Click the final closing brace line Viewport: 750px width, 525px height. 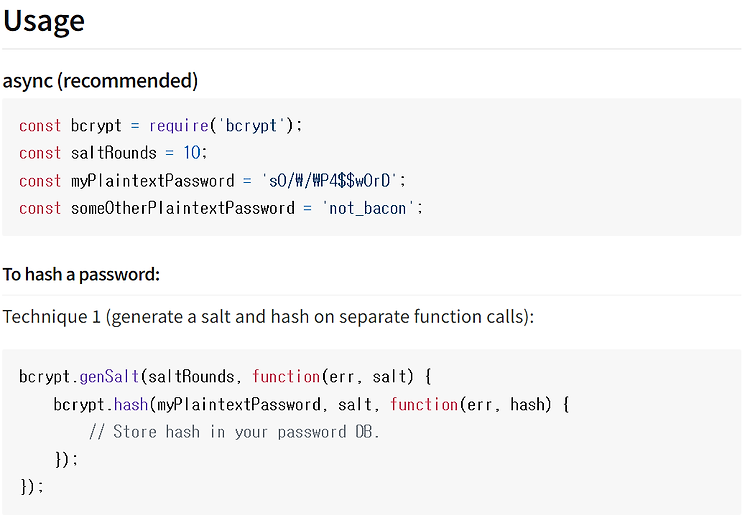coord(32,487)
